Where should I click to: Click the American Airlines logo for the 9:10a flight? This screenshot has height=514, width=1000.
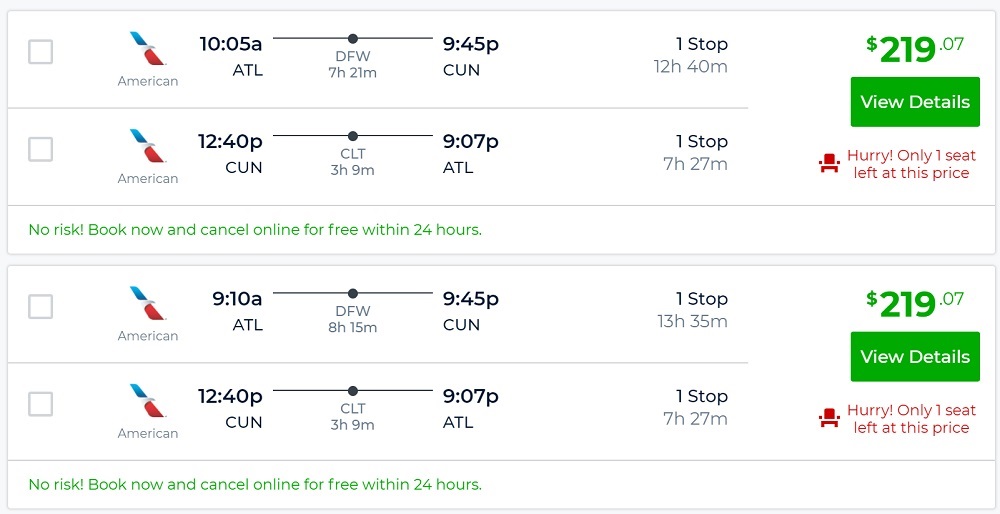click(x=148, y=304)
